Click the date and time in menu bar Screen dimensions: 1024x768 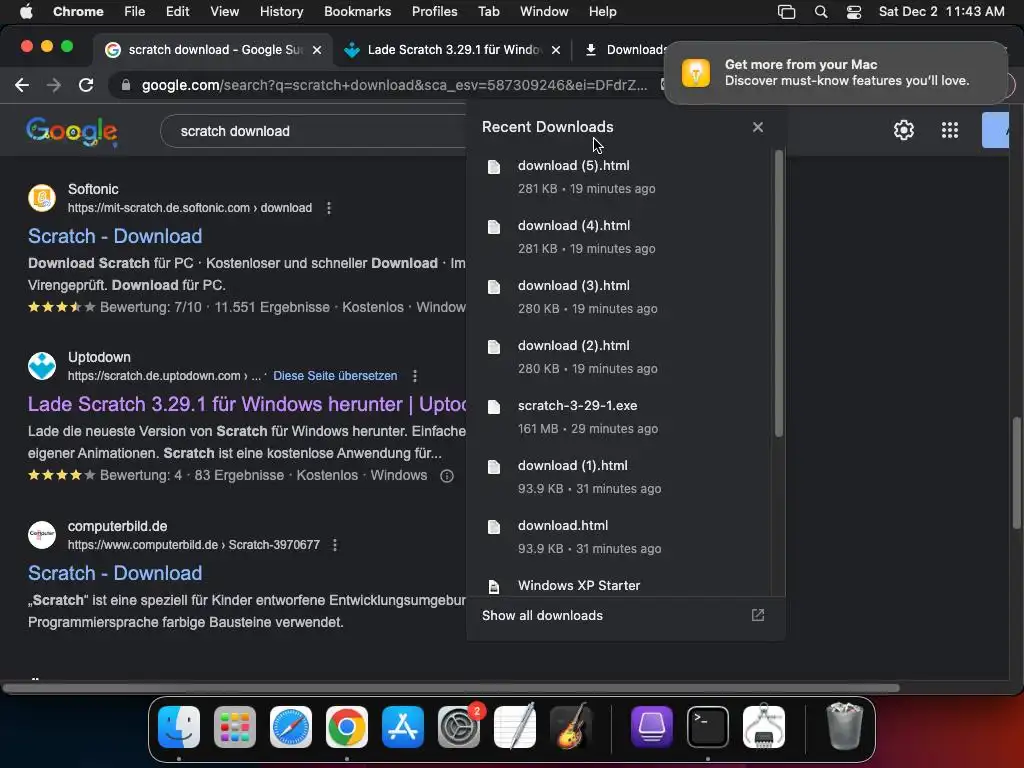pyautogui.click(x=941, y=12)
